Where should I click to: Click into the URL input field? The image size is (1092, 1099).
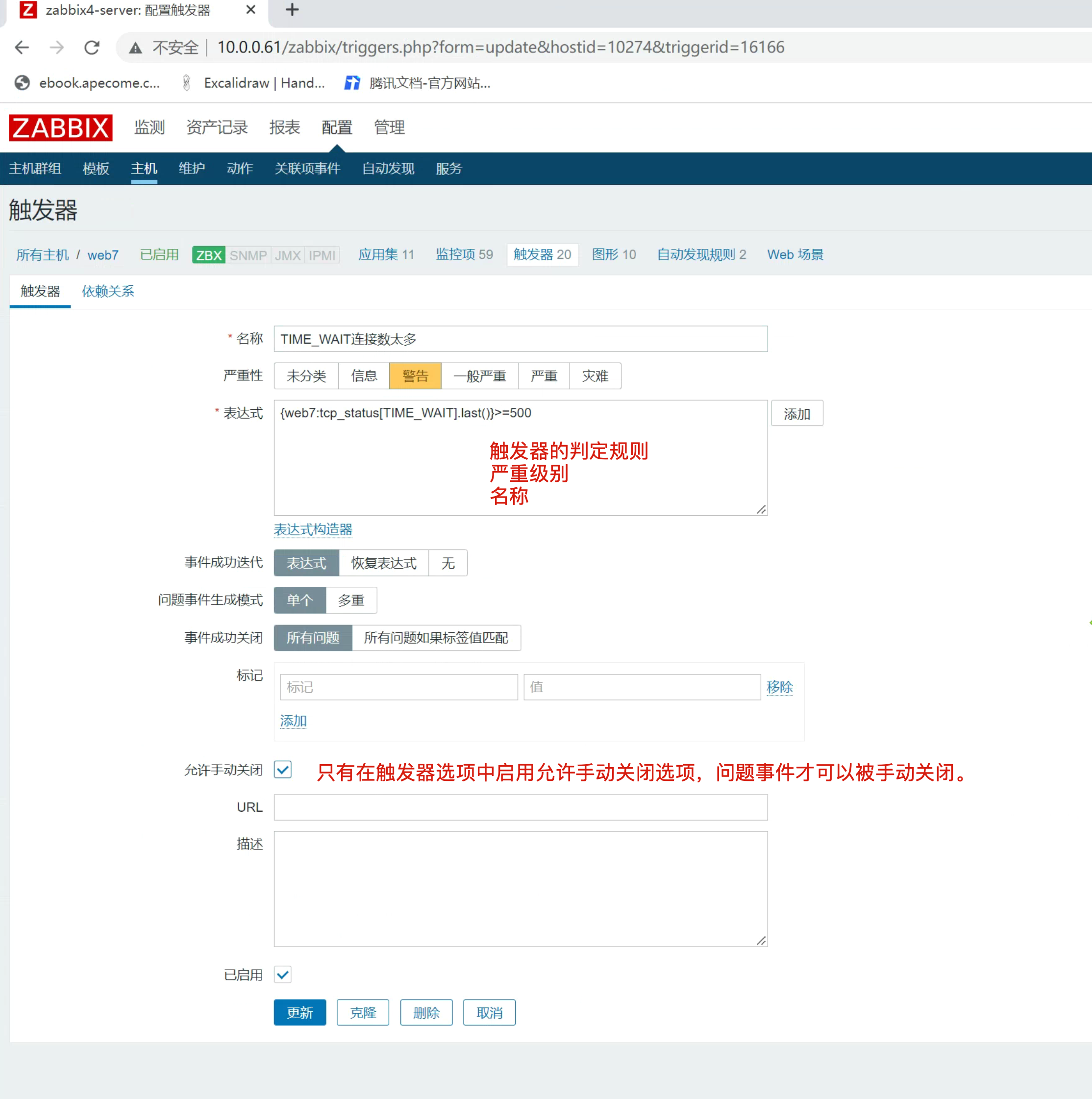coord(521,807)
